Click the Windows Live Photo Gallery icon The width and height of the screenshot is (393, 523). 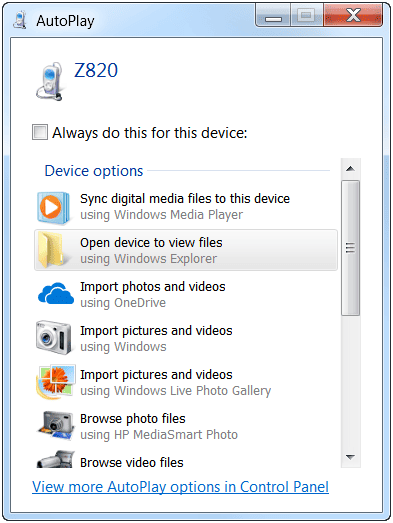(x=55, y=382)
